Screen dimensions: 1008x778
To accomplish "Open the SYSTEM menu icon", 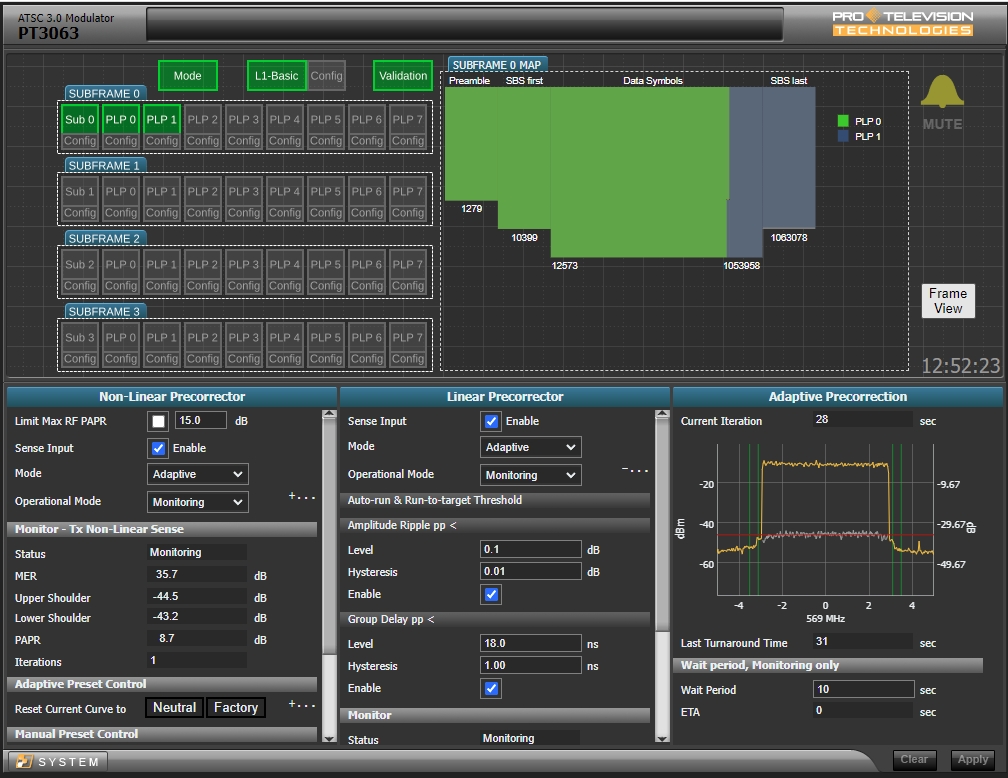I will 25,761.
